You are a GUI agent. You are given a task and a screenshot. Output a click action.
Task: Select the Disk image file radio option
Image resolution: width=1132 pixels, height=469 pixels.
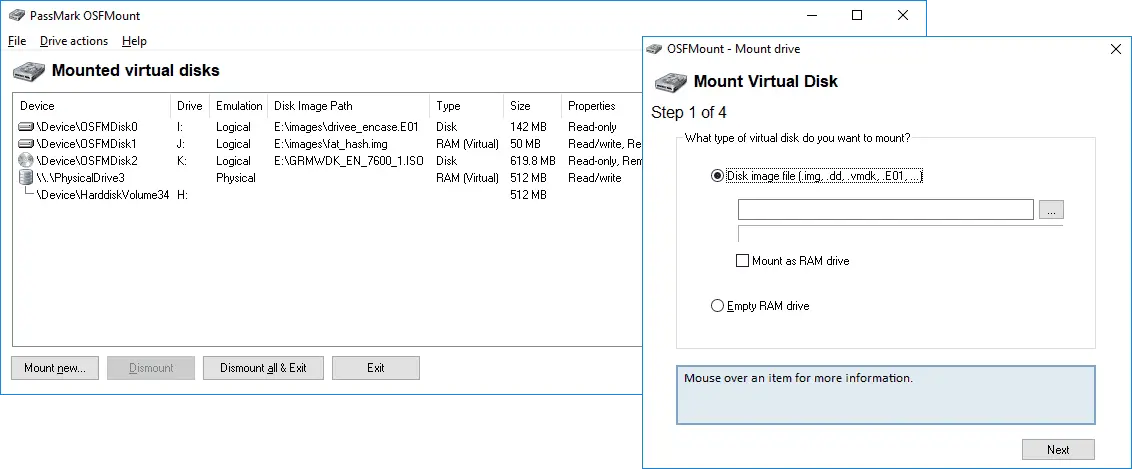pyautogui.click(x=717, y=176)
